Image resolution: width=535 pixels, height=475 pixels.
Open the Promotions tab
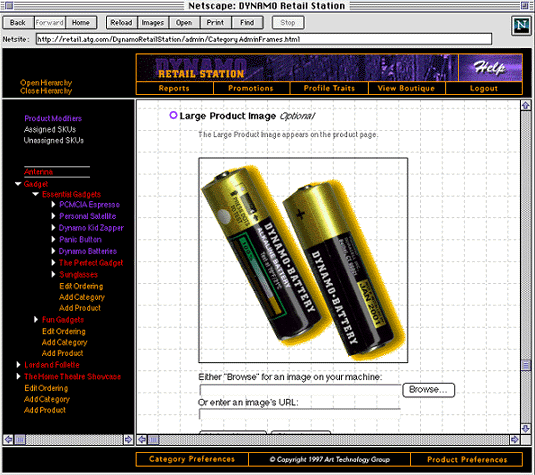pyautogui.click(x=251, y=88)
